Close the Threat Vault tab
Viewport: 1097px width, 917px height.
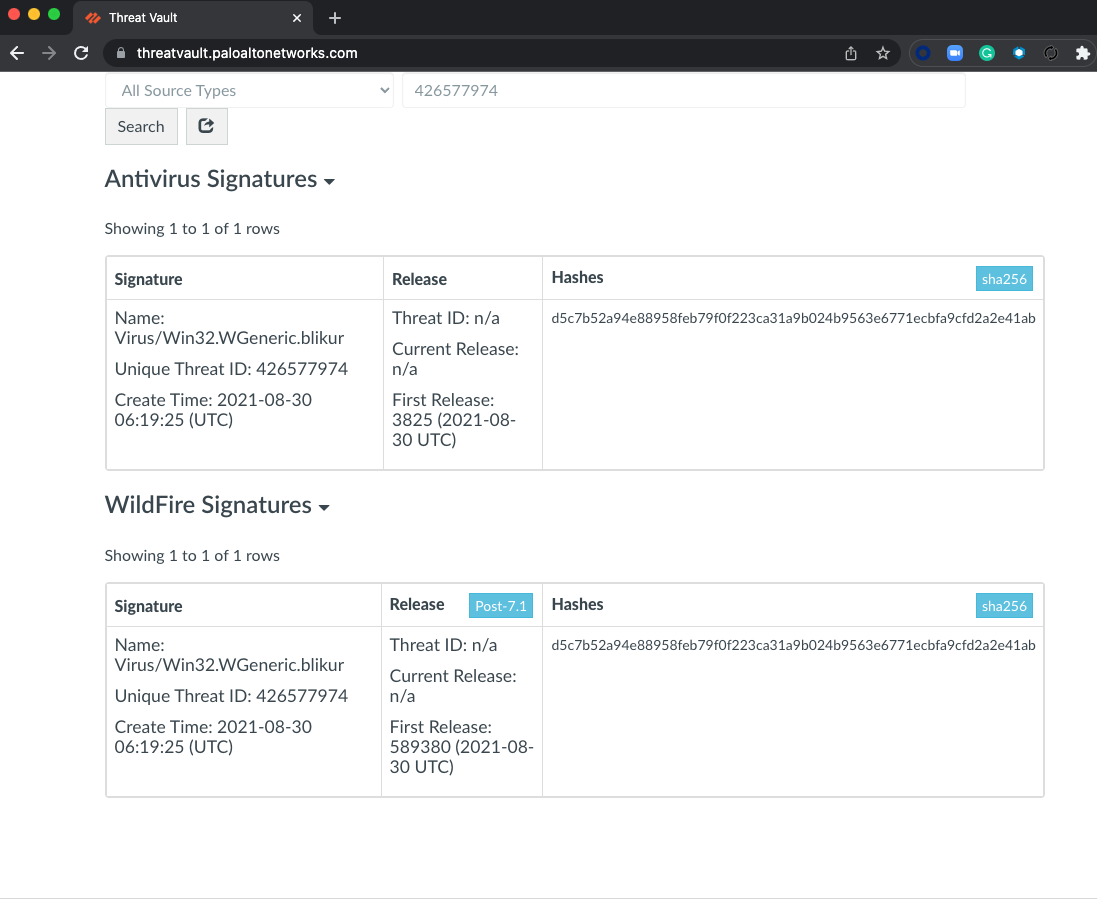pos(297,18)
